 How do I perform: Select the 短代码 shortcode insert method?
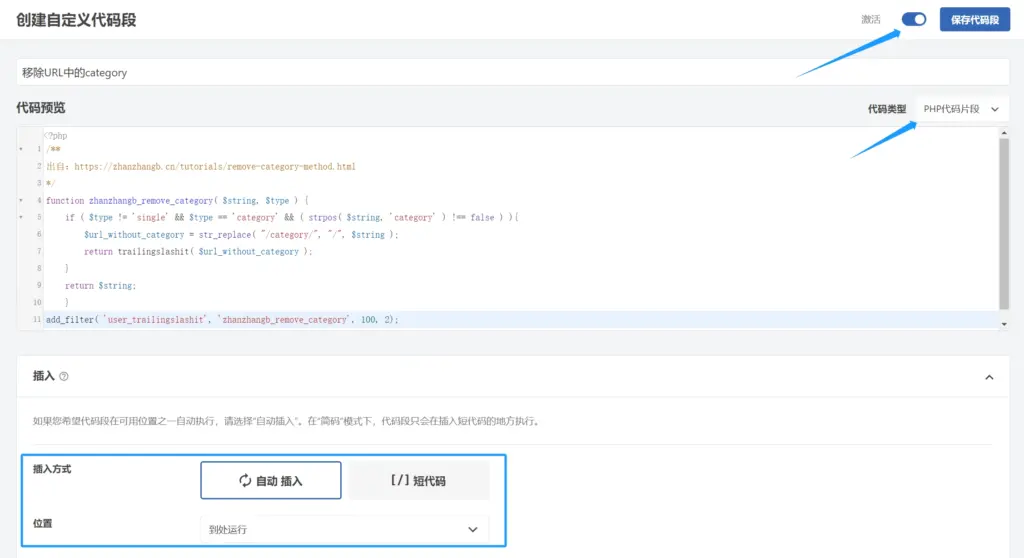click(x=419, y=480)
